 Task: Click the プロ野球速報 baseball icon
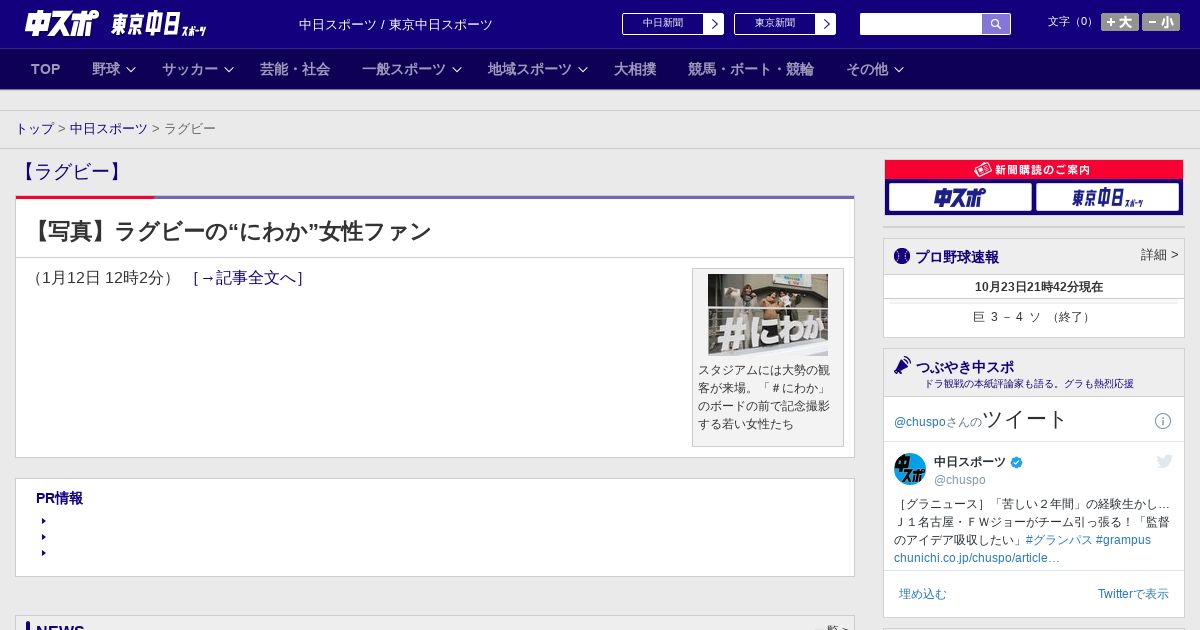[x=902, y=257]
